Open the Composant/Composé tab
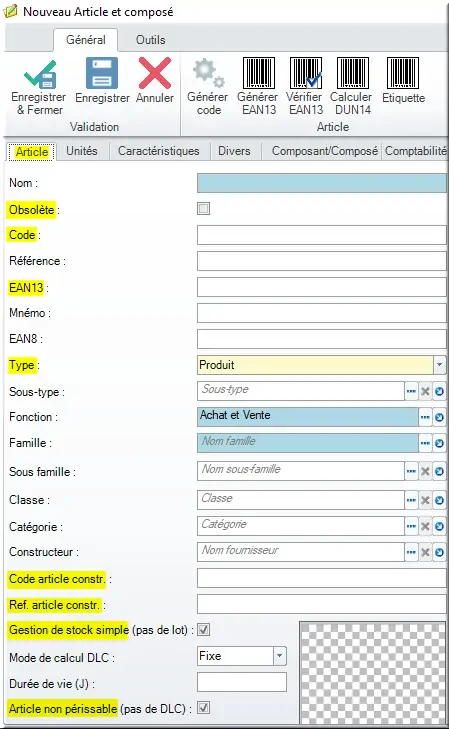This screenshot has height=729, width=449. click(324, 151)
